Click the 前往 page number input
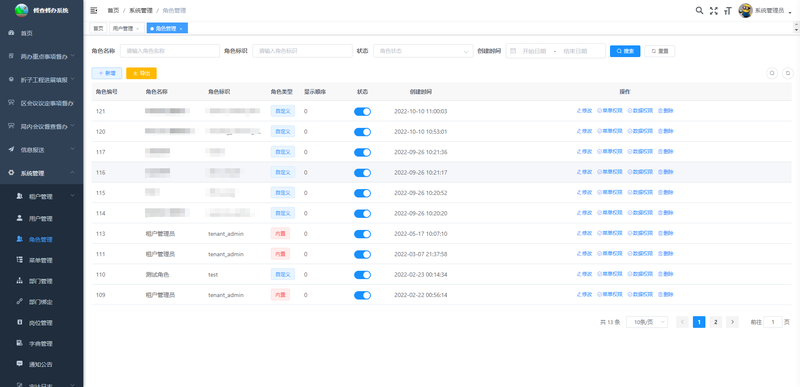800x387 pixels. click(x=773, y=322)
